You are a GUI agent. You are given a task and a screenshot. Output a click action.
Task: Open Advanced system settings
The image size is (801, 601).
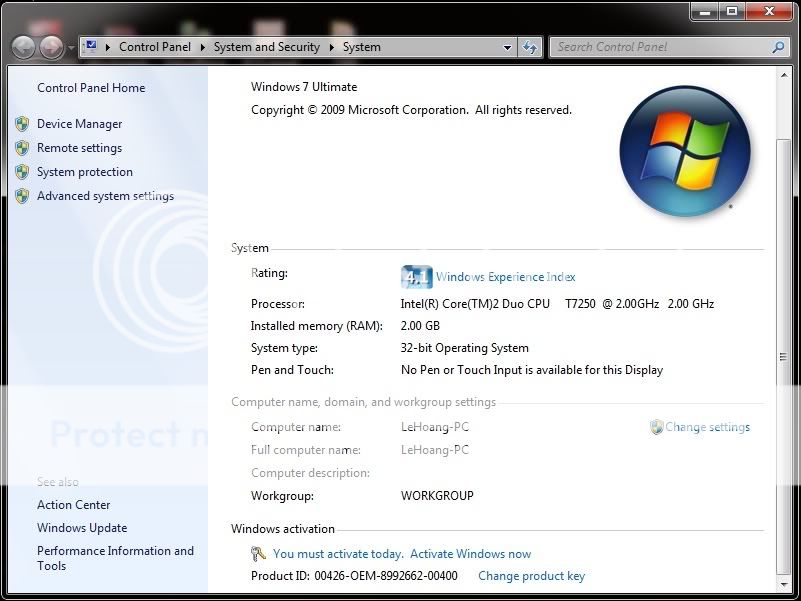click(105, 196)
